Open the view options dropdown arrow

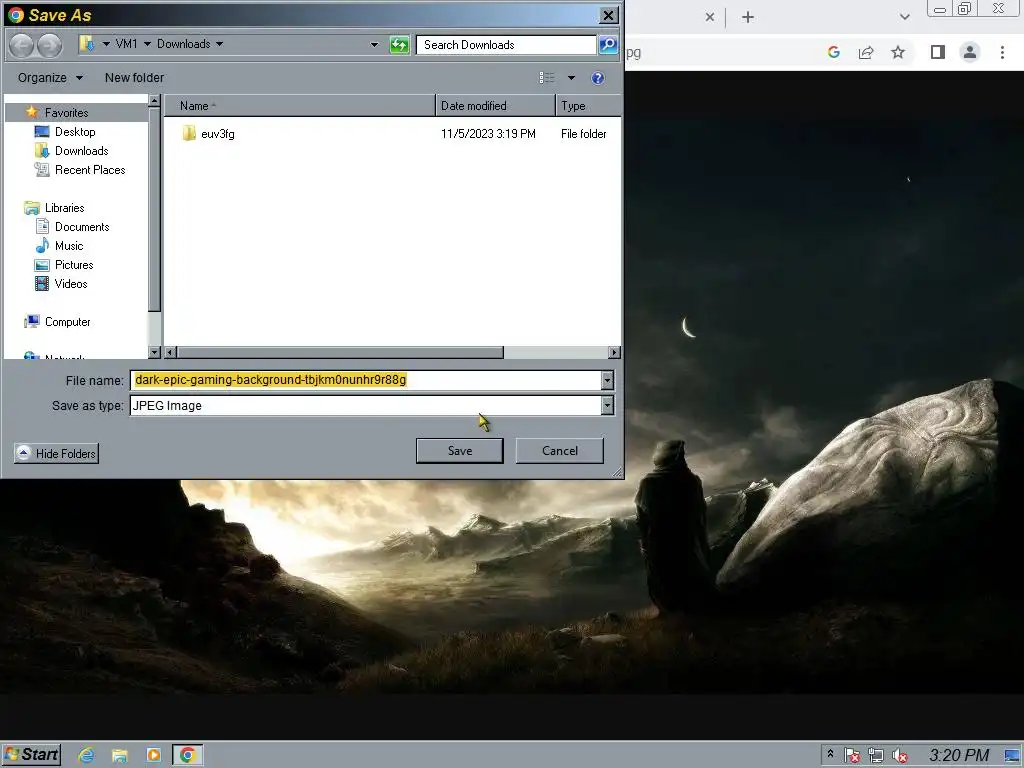click(x=571, y=78)
